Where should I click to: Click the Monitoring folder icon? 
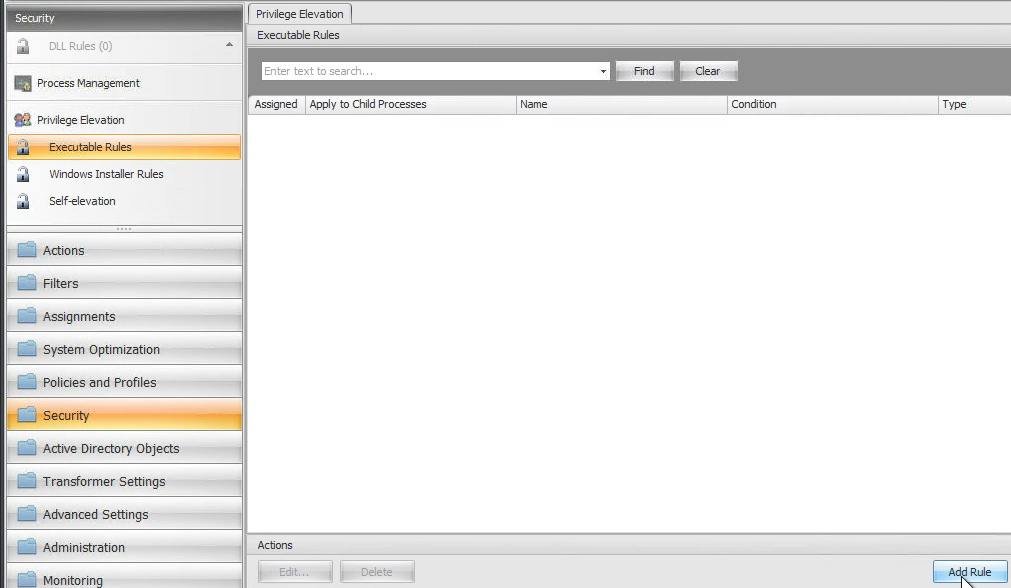tap(26, 580)
